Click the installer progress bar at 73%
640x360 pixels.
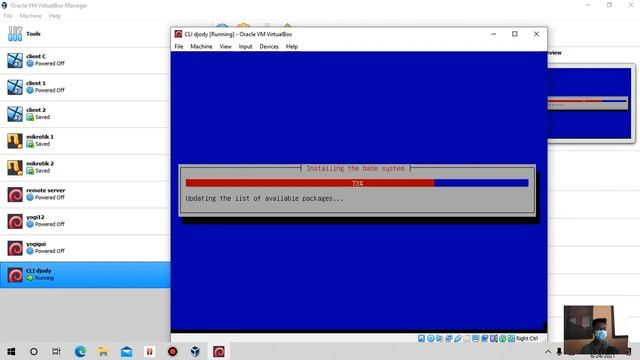(x=357, y=183)
